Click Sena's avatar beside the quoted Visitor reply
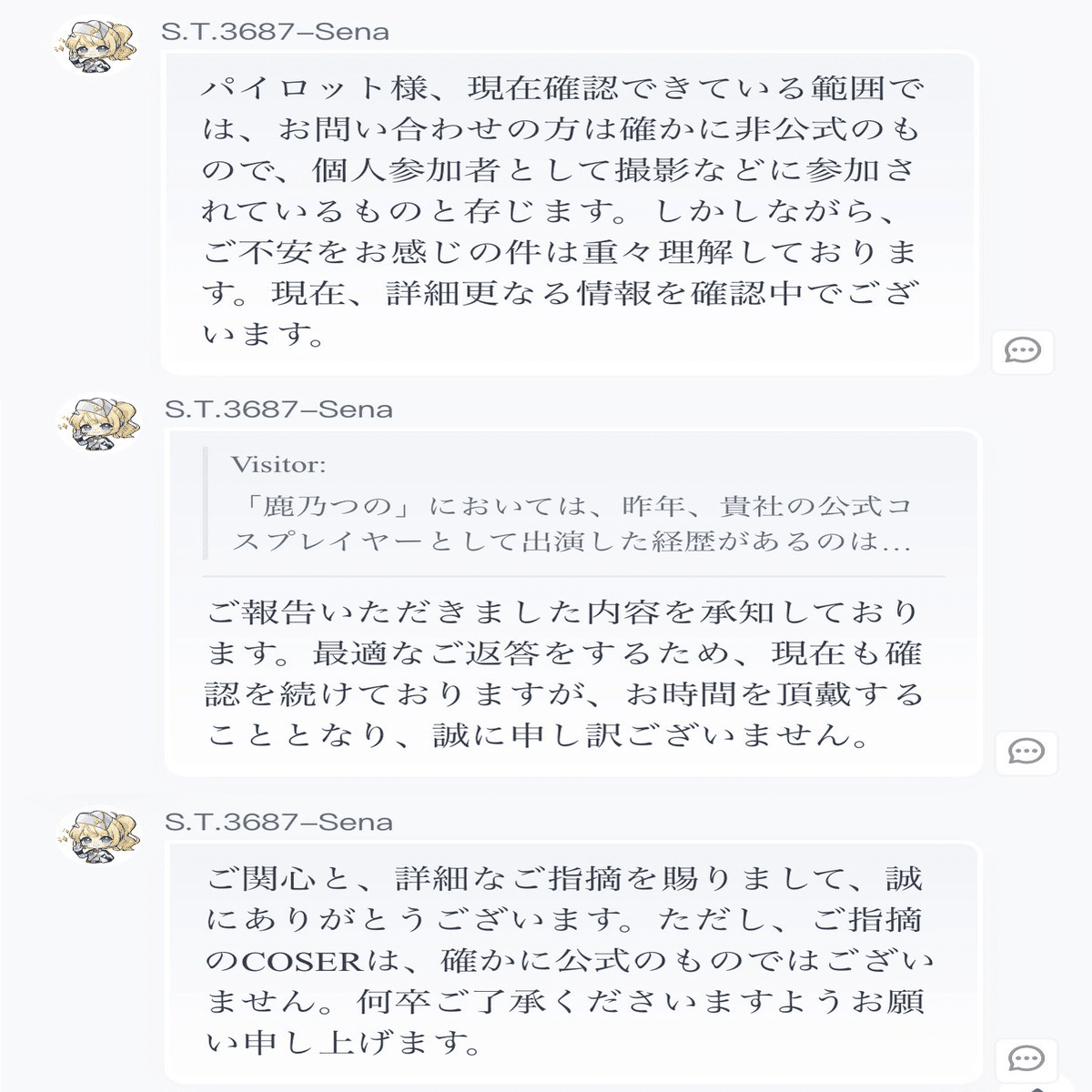Screen dimensions: 1092x1092 (99, 424)
